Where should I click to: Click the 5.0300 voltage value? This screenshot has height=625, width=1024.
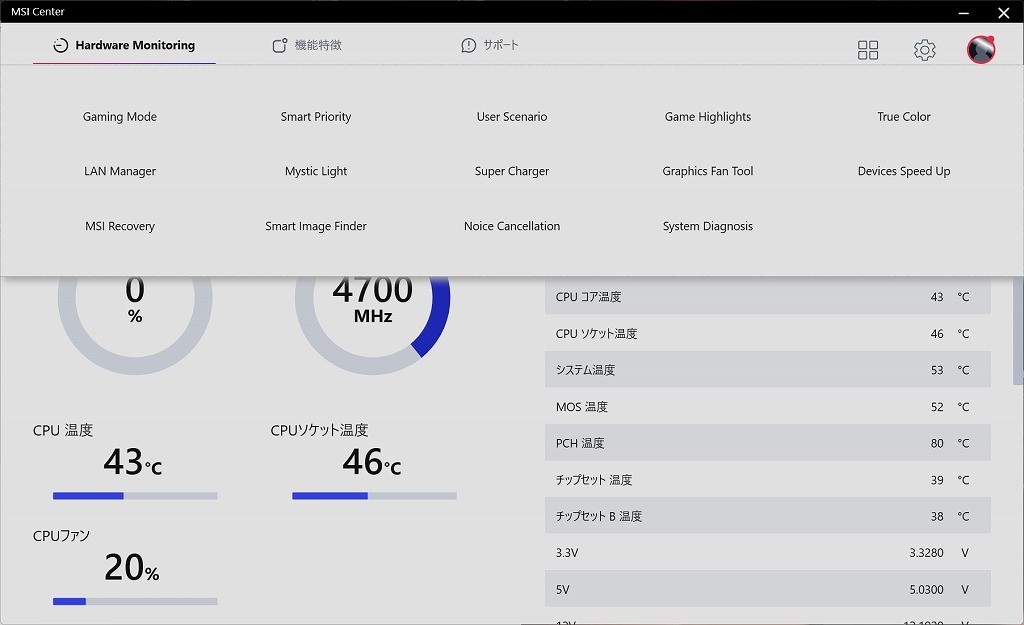926,589
